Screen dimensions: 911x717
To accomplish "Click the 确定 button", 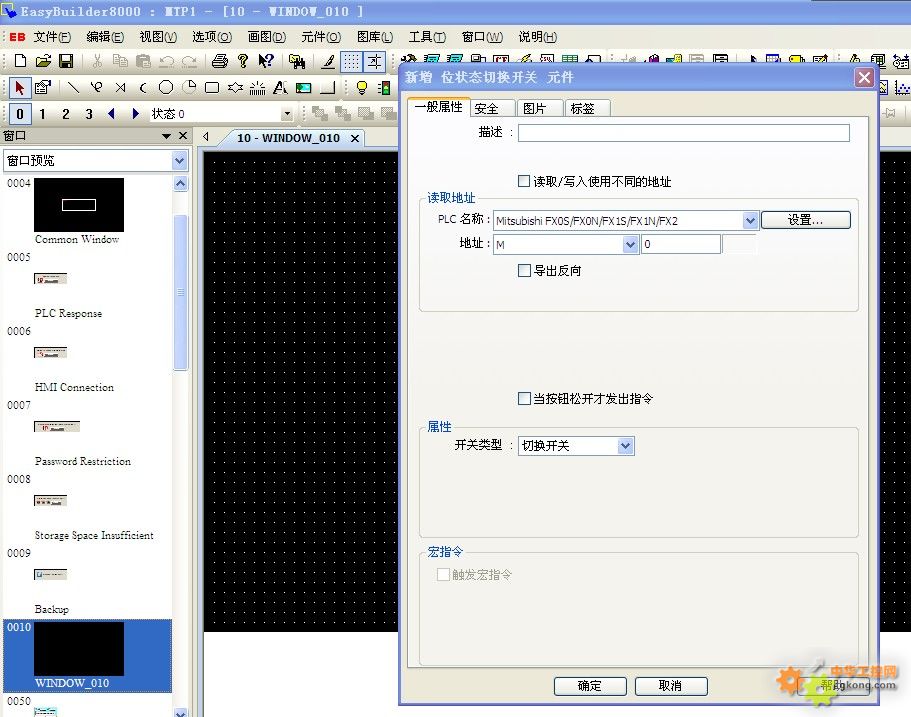I will pyautogui.click(x=590, y=686).
